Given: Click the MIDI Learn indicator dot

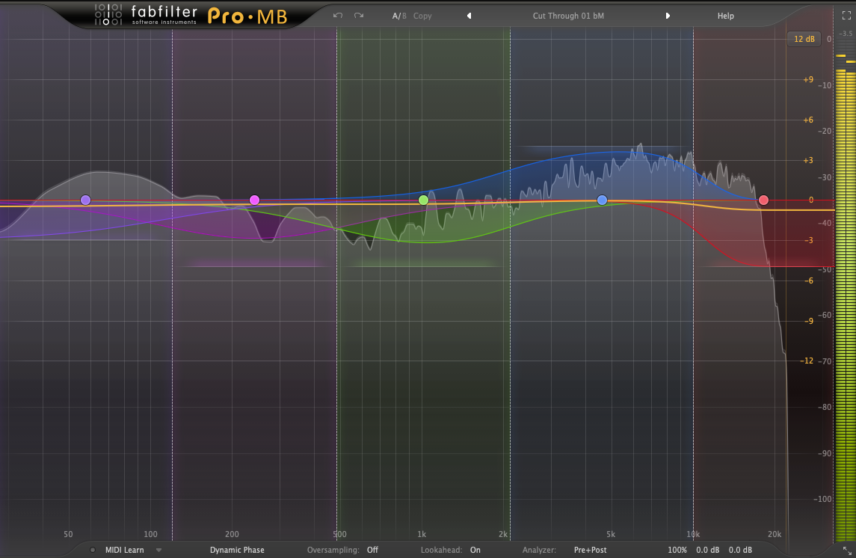Looking at the screenshot, I should (92, 550).
